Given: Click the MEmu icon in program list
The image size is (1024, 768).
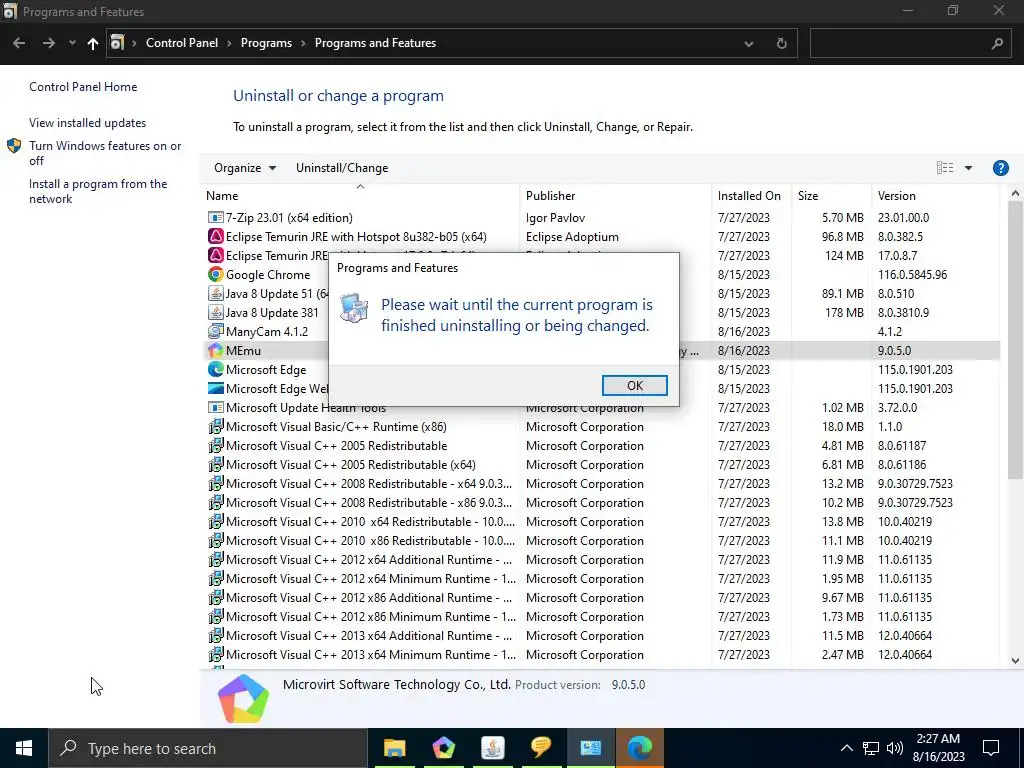Looking at the screenshot, I should (216, 350).
